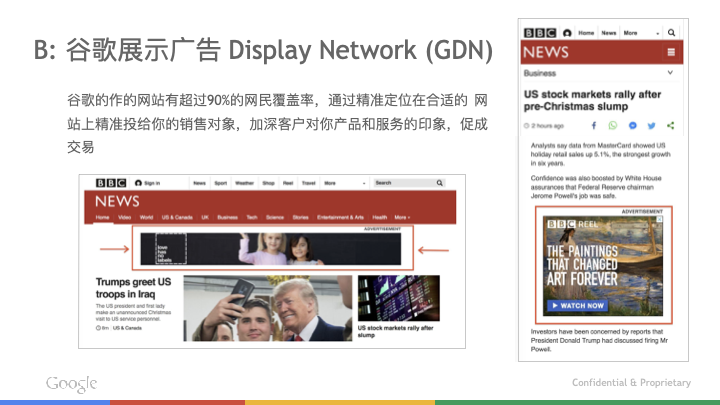The height and width of the screenshot is (405, 720).
Task: Click '2 hours ago' timestamp text
Action: click(547, 126)
